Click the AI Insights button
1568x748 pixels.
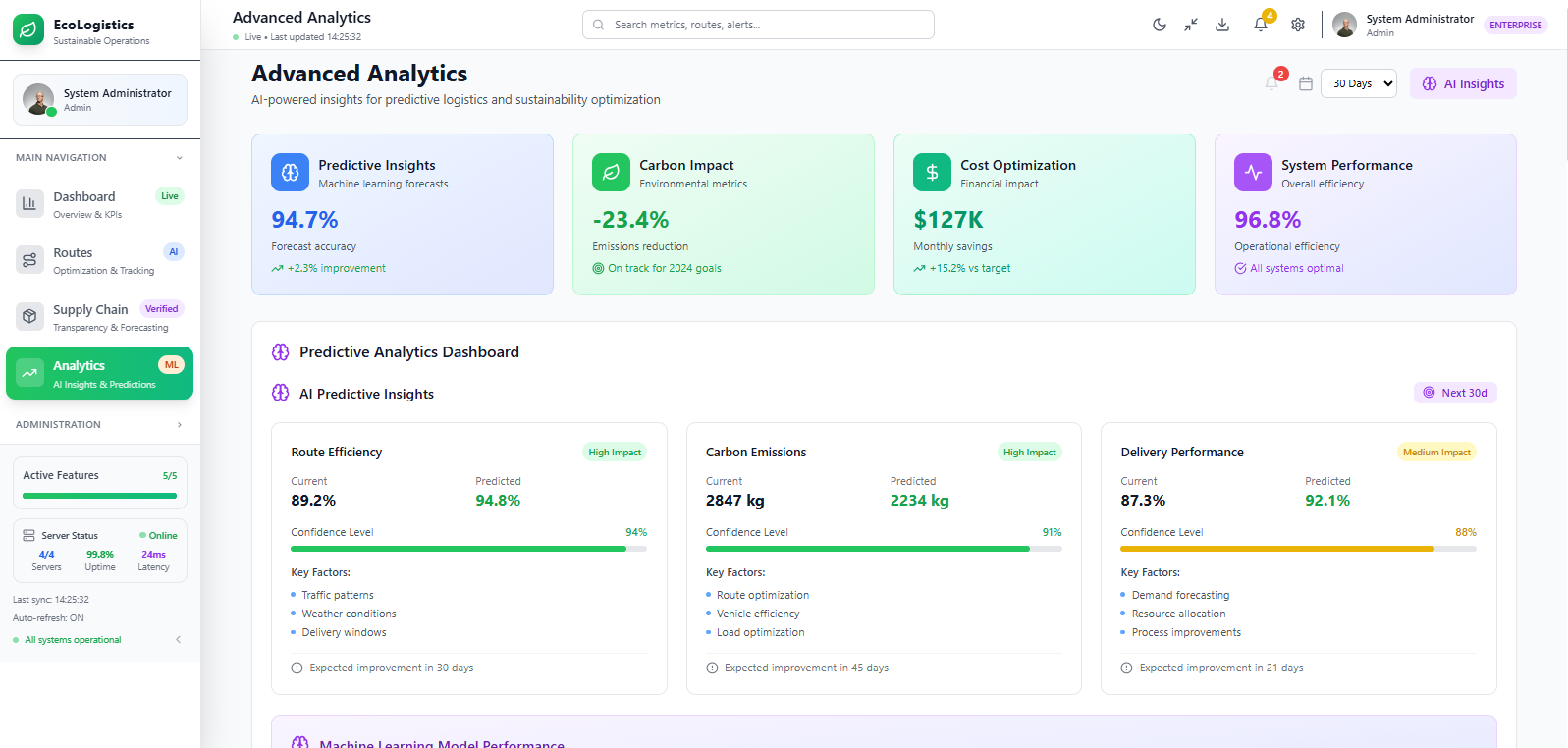click(1463, 83)
